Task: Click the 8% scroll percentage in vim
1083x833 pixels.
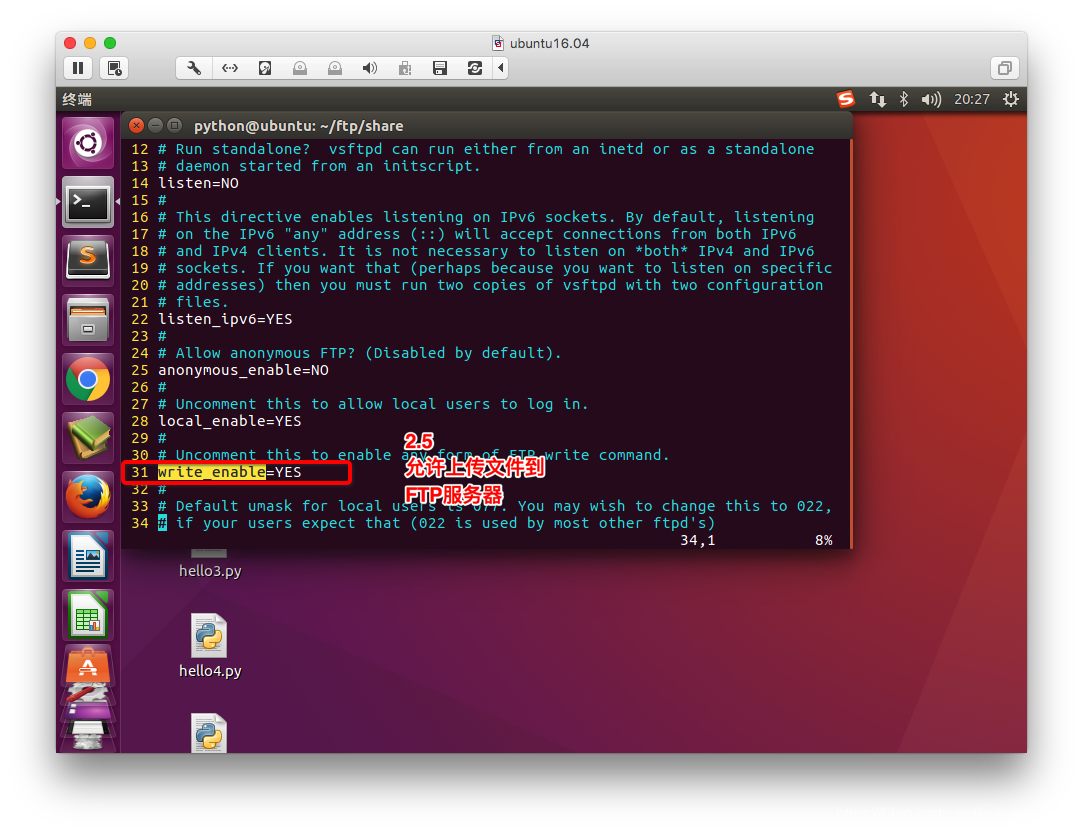Action: pyautogui.click(x=823, y=540)
